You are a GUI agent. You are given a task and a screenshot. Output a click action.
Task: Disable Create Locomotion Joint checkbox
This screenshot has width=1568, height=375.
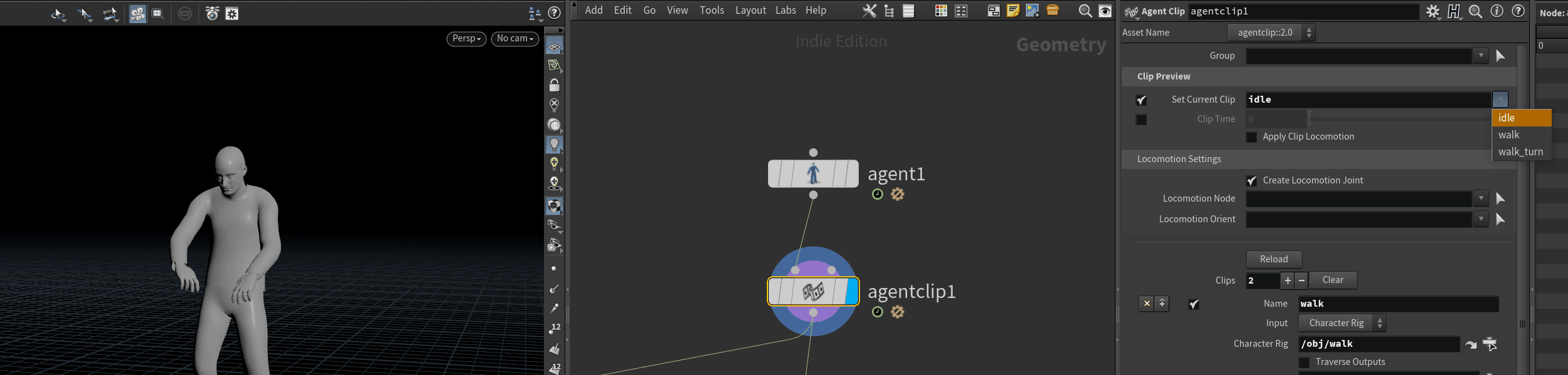tap(1251, 181)
